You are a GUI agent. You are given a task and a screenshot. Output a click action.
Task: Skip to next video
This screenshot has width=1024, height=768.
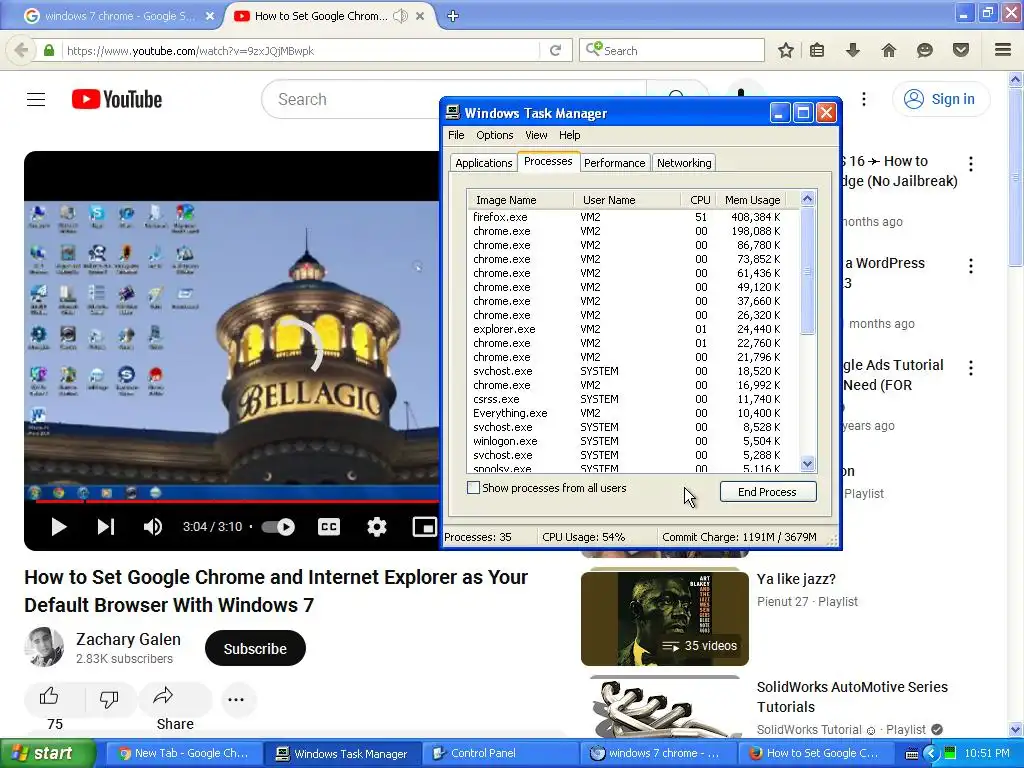click(x=106, y=526)
